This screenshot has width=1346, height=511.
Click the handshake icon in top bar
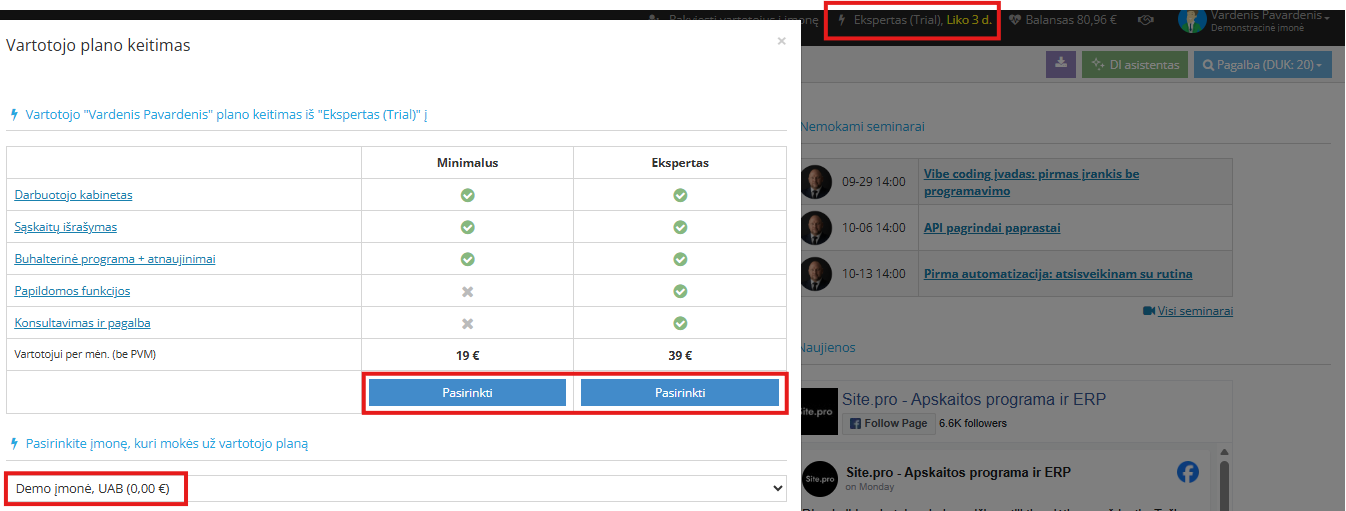pos(1146,20)
